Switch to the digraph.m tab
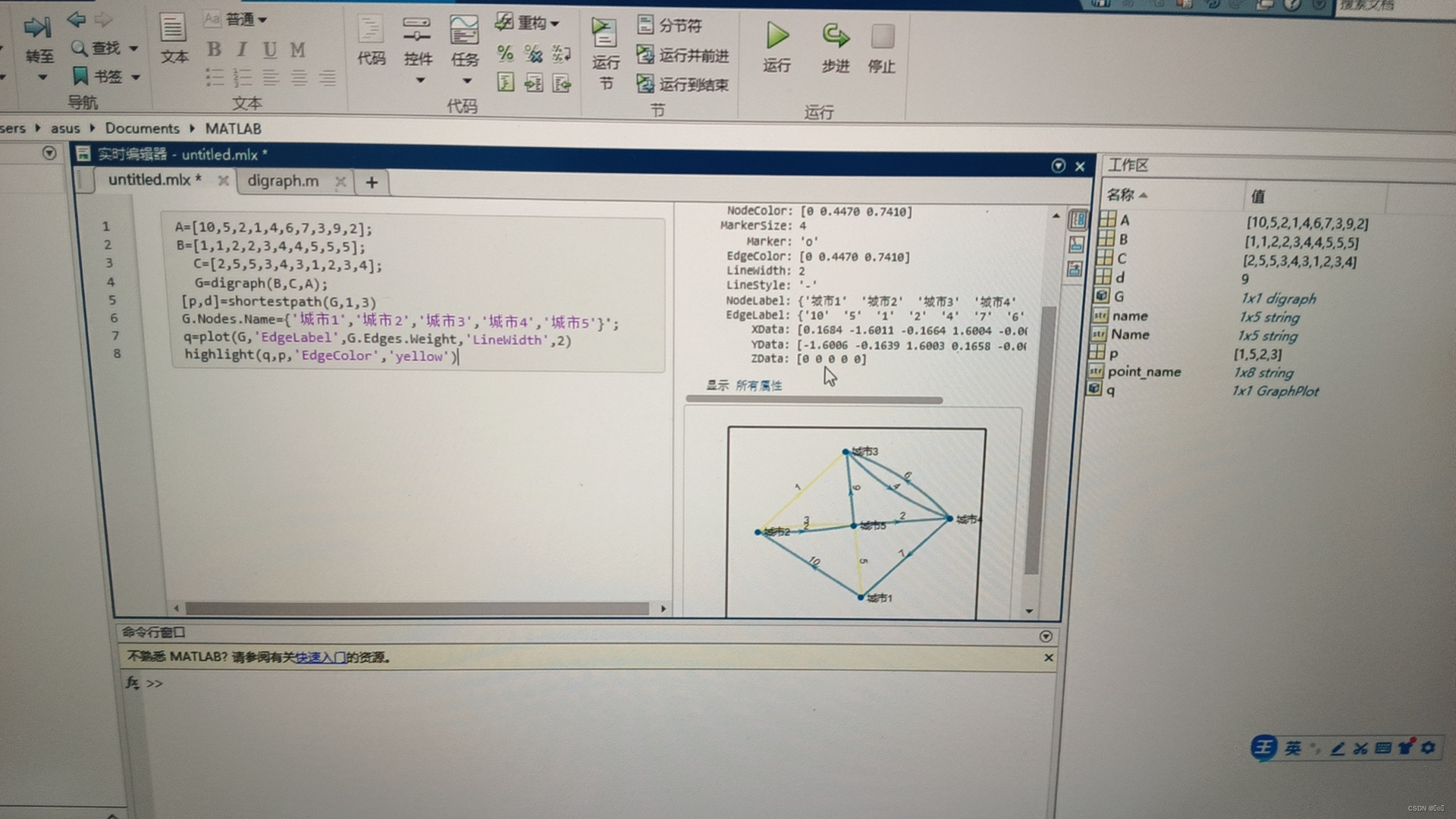 284,181
